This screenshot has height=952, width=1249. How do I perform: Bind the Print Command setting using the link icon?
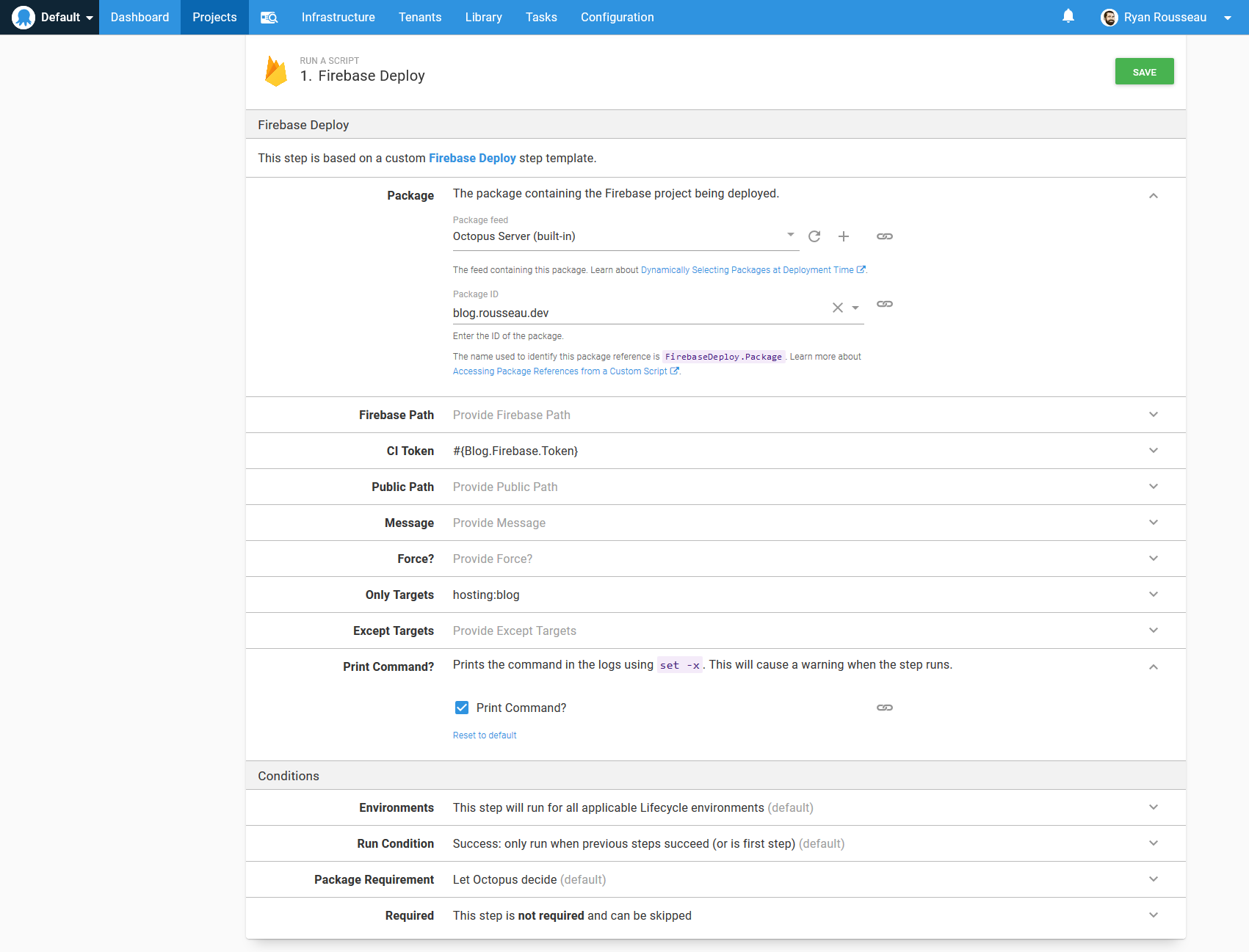coord(884,708)
